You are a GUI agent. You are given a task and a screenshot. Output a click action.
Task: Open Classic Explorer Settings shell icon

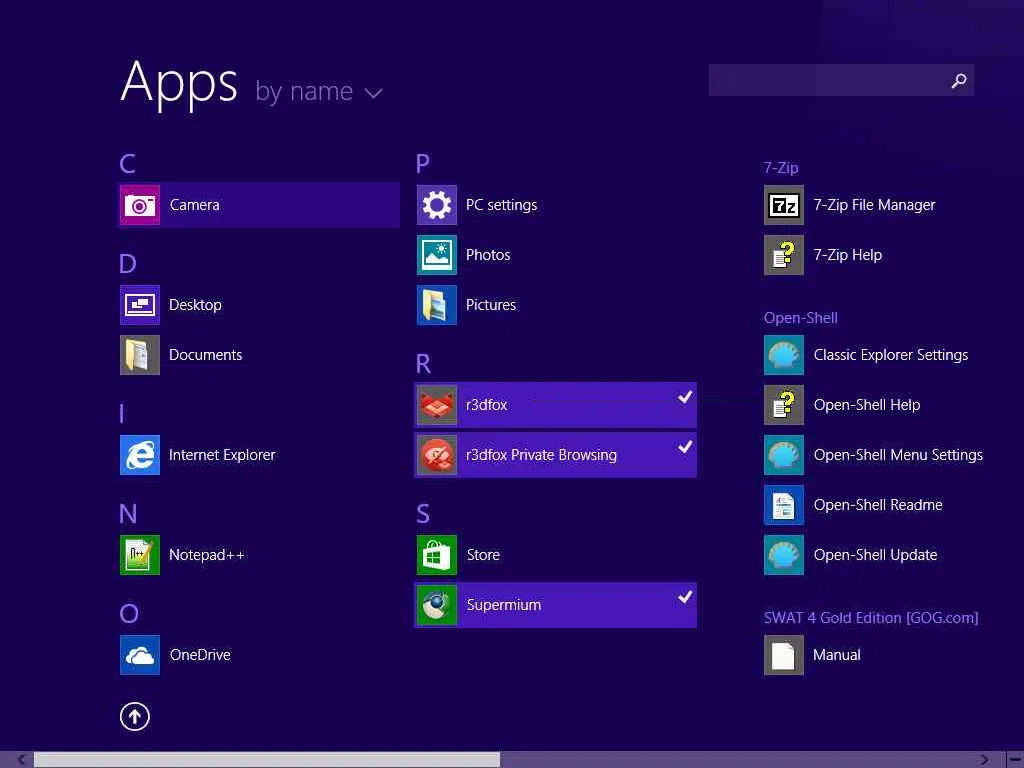(784, 355)
